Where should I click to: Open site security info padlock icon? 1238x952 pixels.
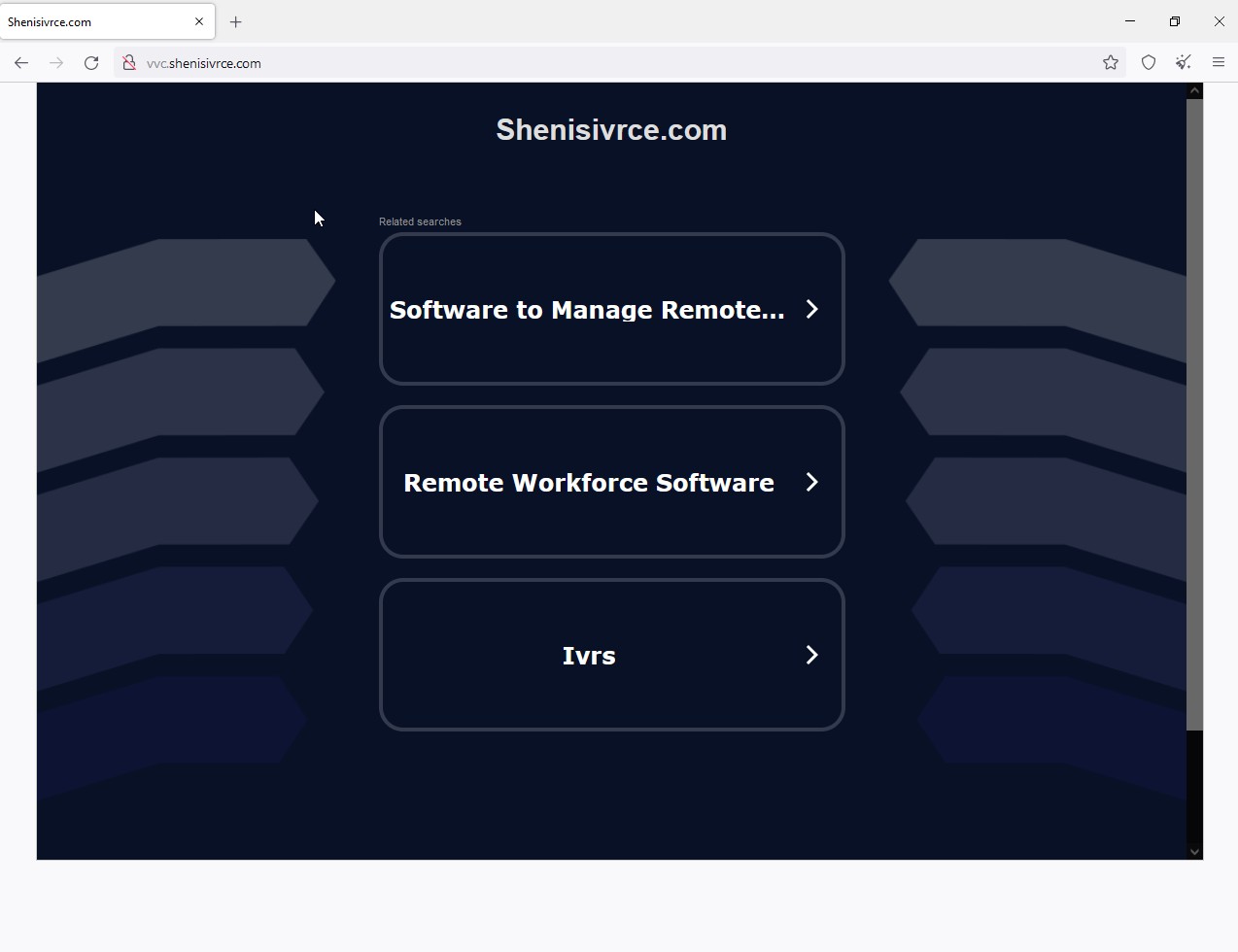pos(128,63)
